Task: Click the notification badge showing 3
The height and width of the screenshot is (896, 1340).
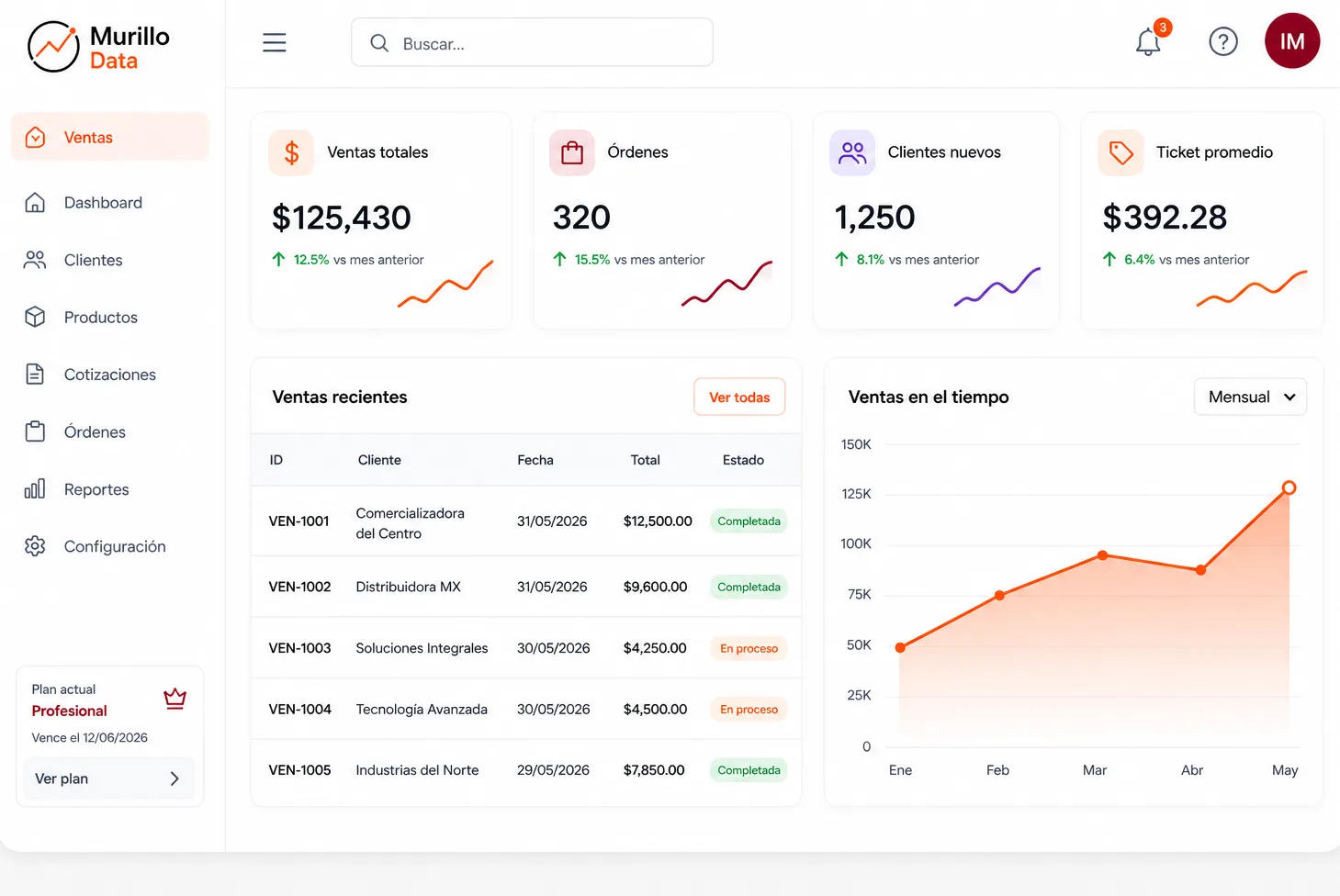Action: click(x=1163, y=28)
